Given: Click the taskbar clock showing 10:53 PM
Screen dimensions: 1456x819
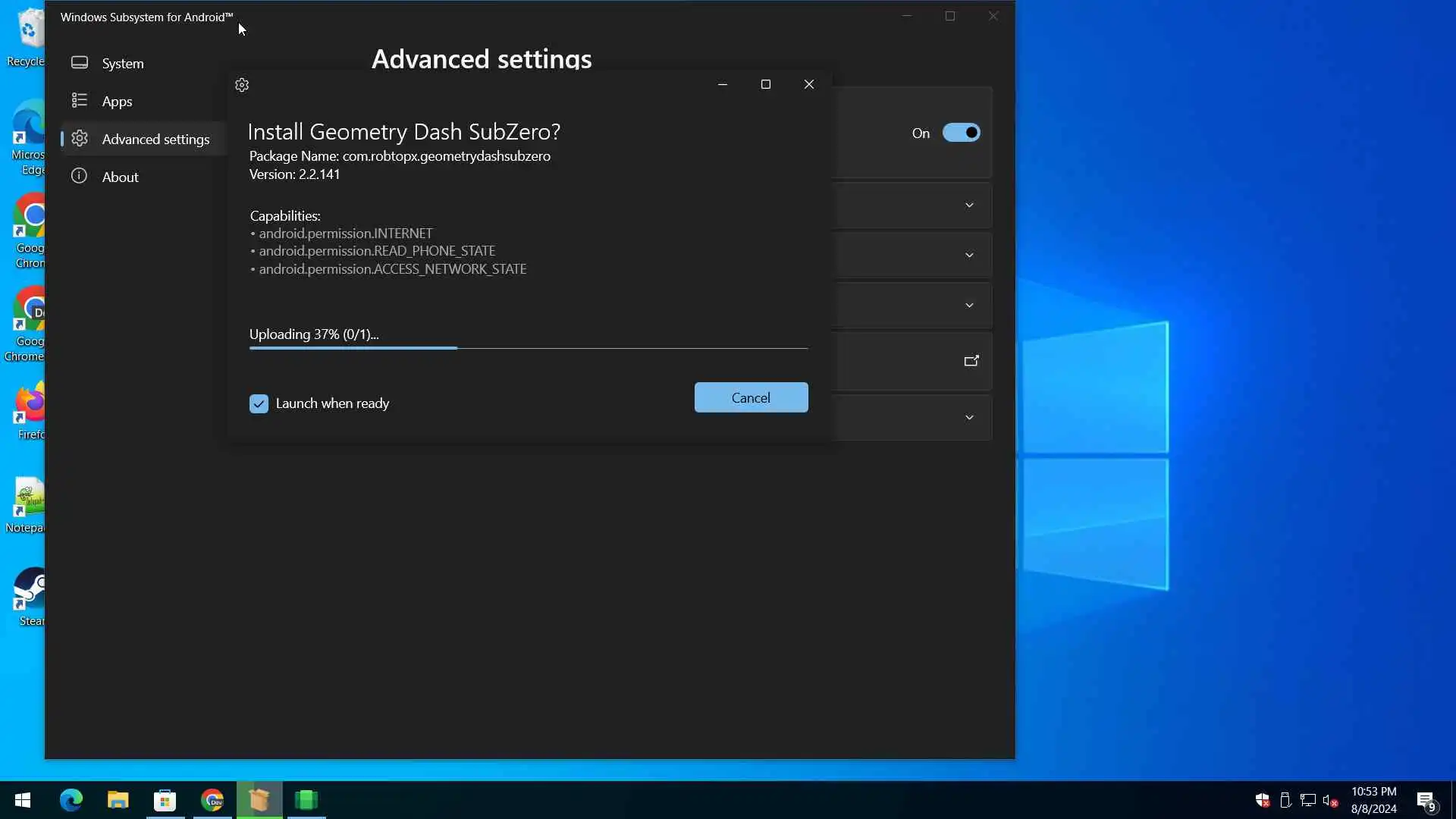Looking at the screenshot, I should click(x=1373, y=800).
